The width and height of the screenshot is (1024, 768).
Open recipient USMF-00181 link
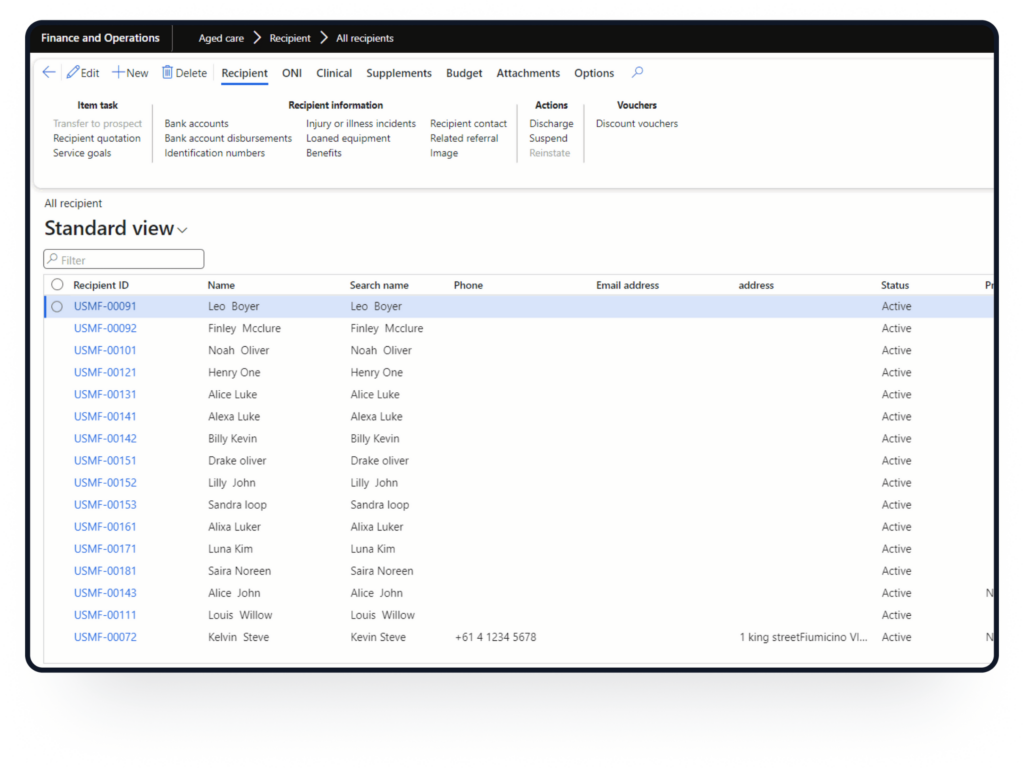[105, 571]
